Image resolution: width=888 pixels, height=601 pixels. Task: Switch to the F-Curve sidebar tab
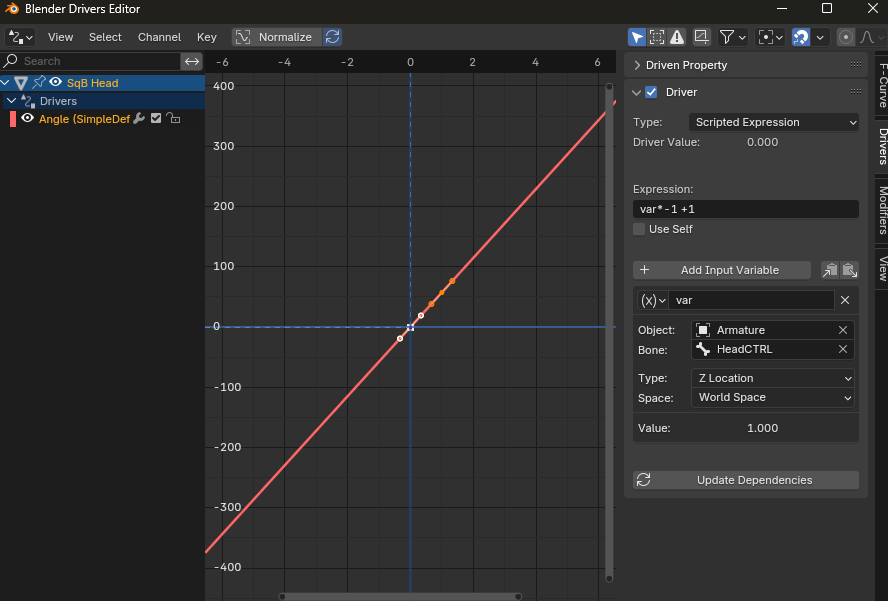[x=882, y=86]
